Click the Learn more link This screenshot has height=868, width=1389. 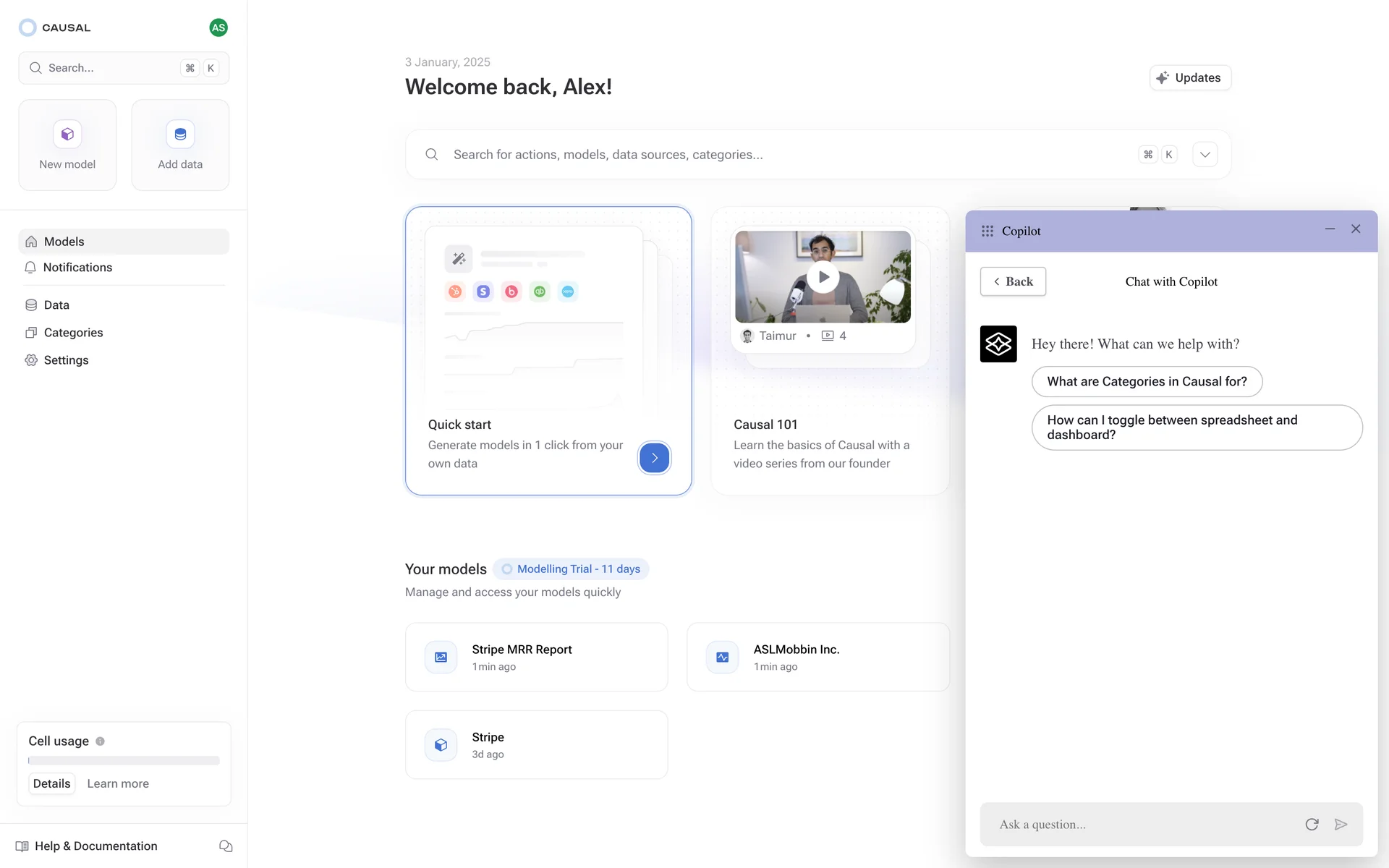tap(118, 783)
